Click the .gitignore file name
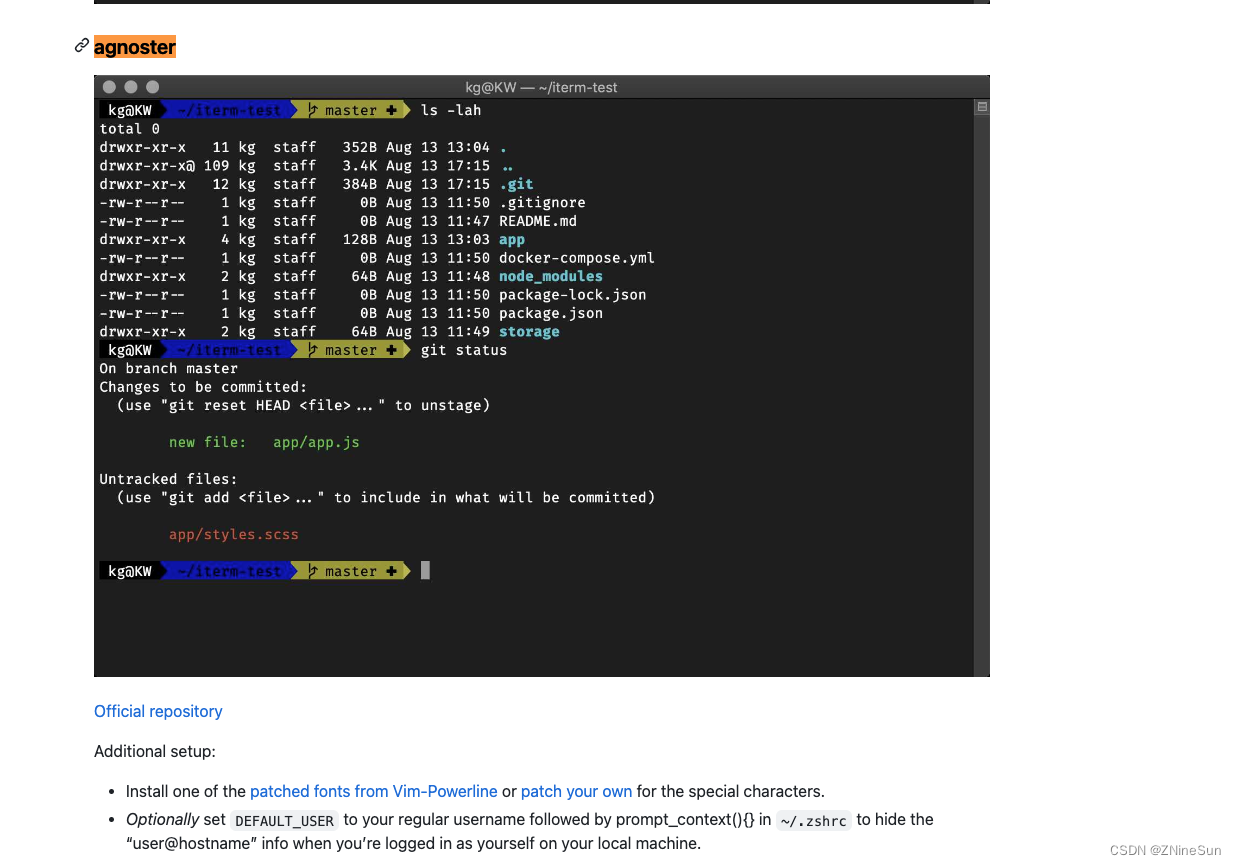1236x865 pixels. tap(542, 202)
